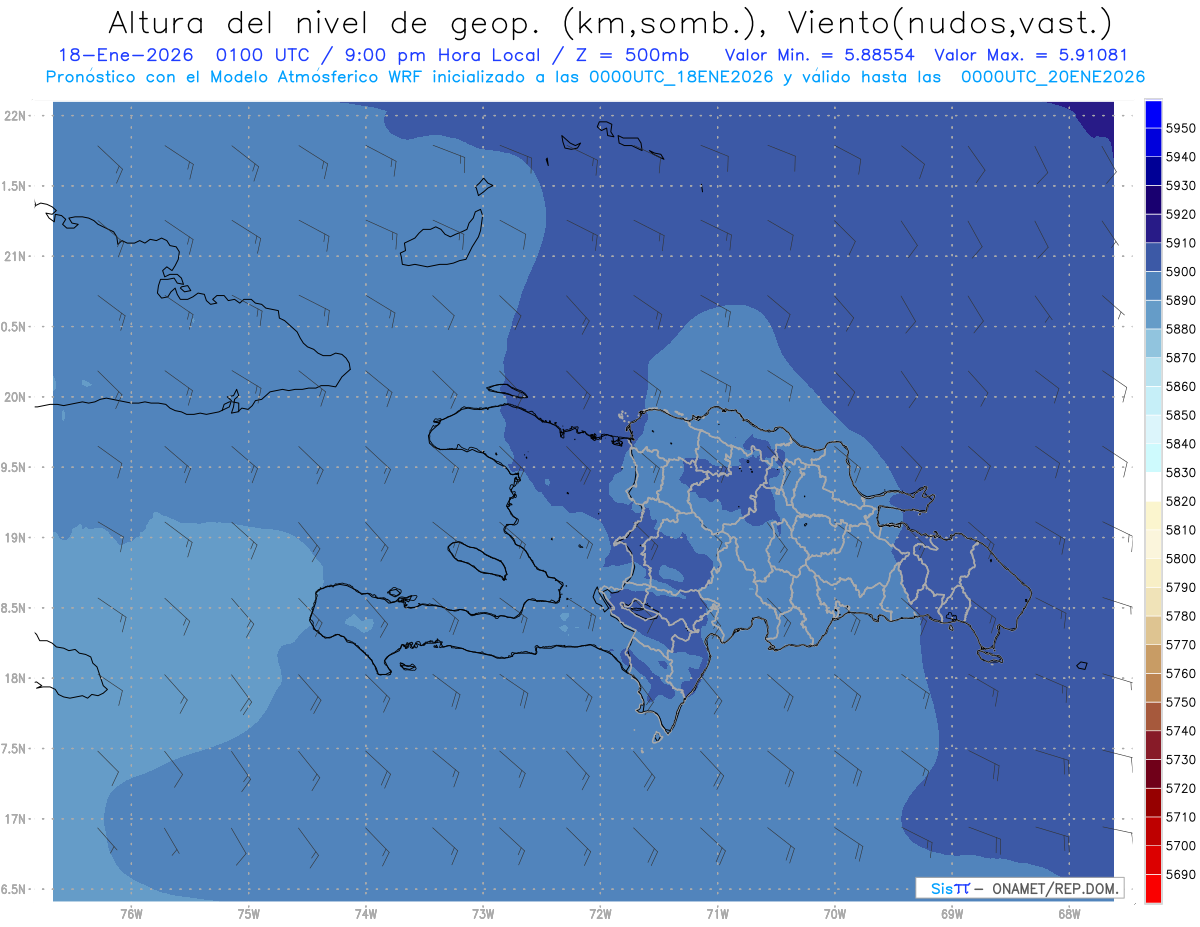1200x927 pixels.
Task: Click the 18N latitude label
Action: 17,679
